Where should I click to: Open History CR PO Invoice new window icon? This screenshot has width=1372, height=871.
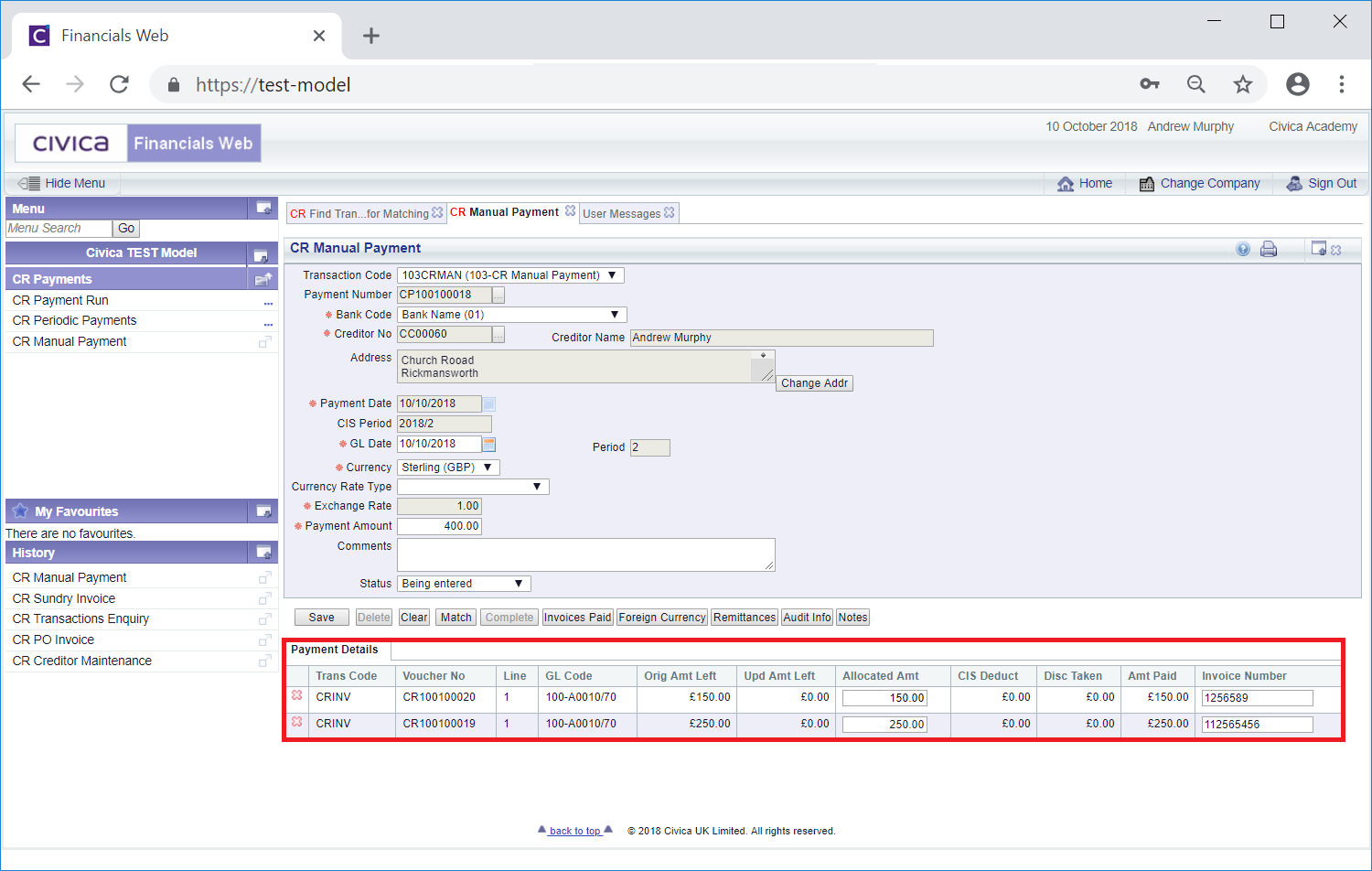[x=265, y=640]
